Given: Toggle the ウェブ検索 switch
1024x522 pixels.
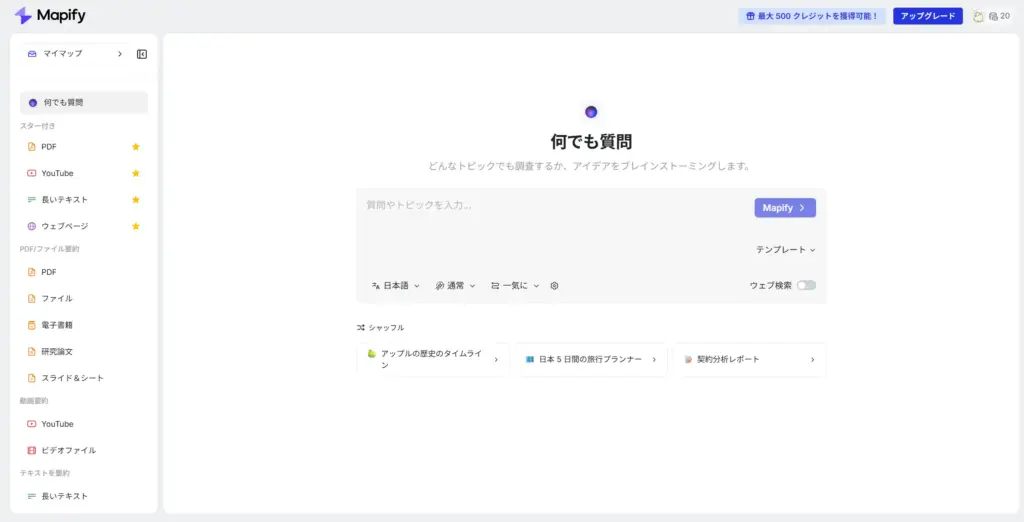Looking at the screenshot, I should [806, 285].
